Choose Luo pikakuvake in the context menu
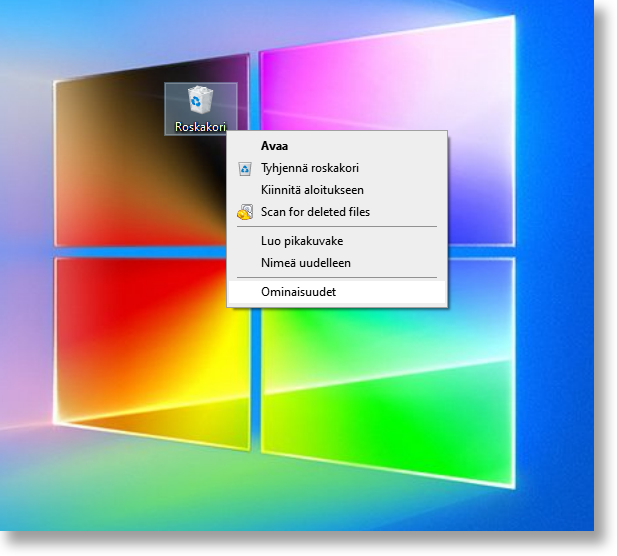 (x=337, y=241)
